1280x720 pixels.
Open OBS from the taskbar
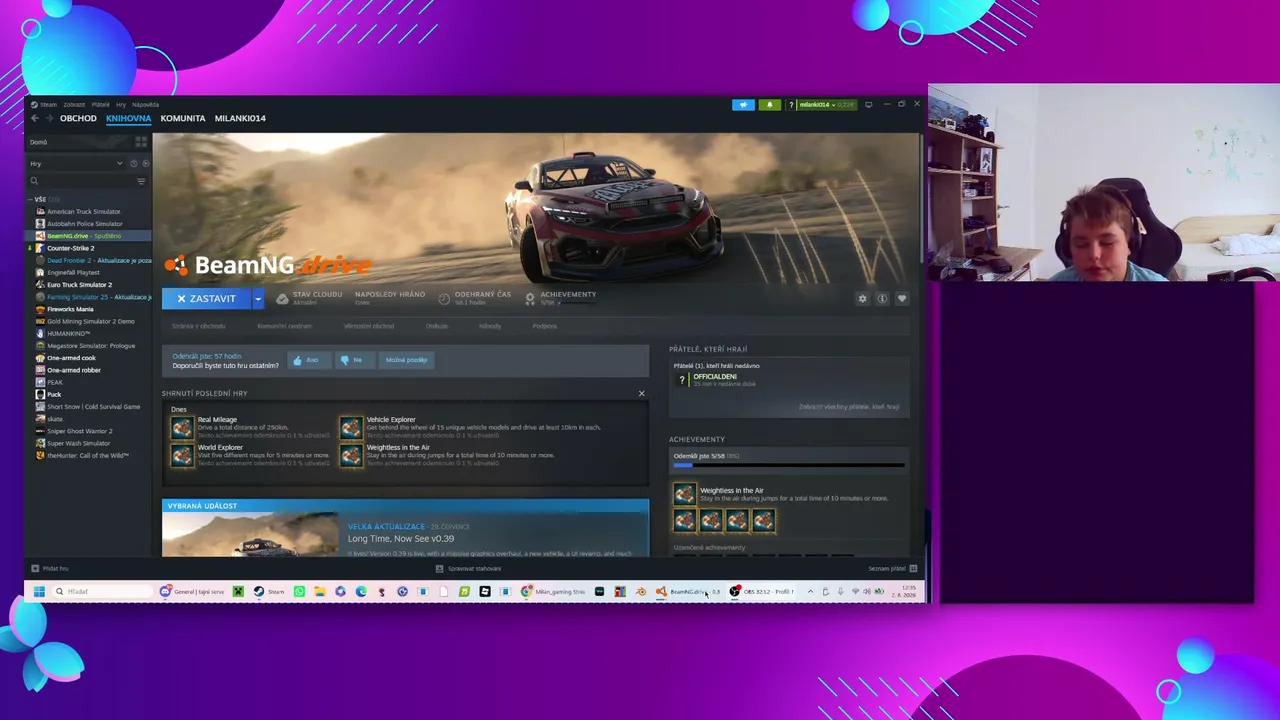click(x=763, y=591)
